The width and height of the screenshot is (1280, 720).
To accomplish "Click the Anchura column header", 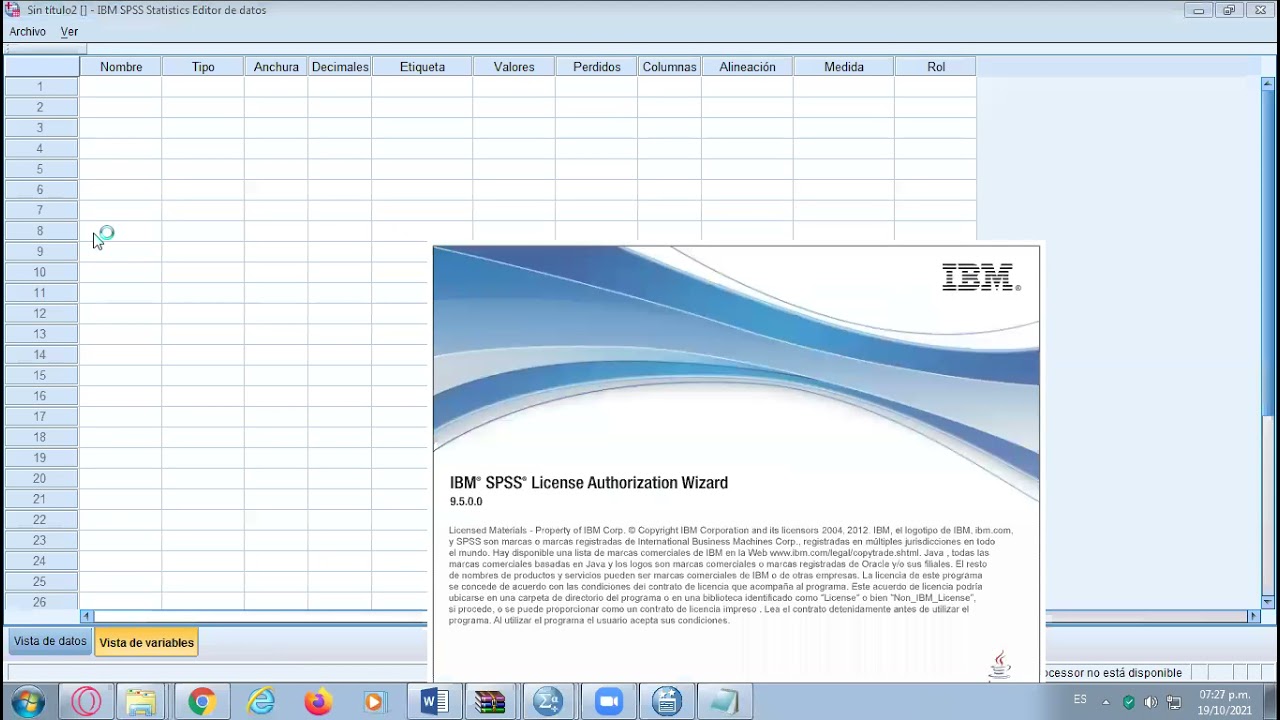I will pyautogui.click(x=276, y=67).
